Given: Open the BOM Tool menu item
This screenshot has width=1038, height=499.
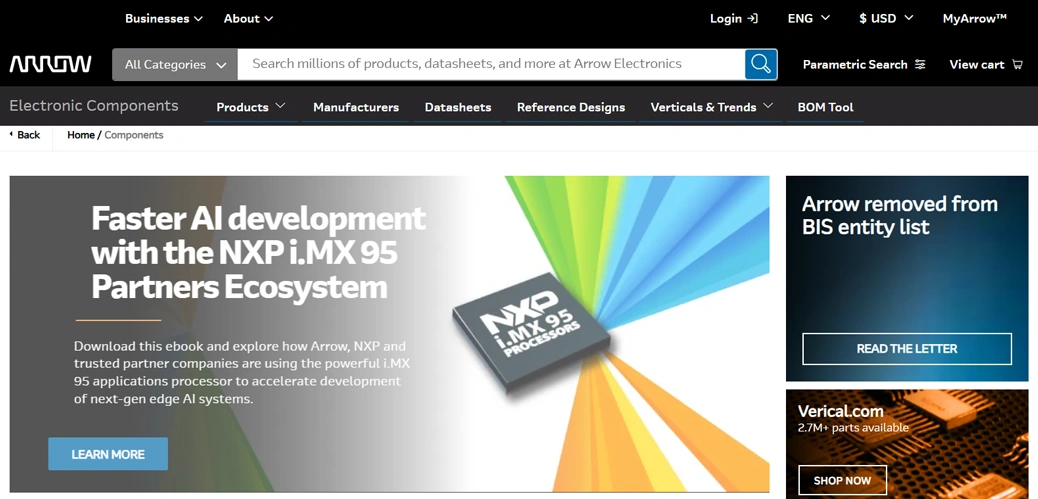Looking at the screenshot, I should (x=826, y=107).
